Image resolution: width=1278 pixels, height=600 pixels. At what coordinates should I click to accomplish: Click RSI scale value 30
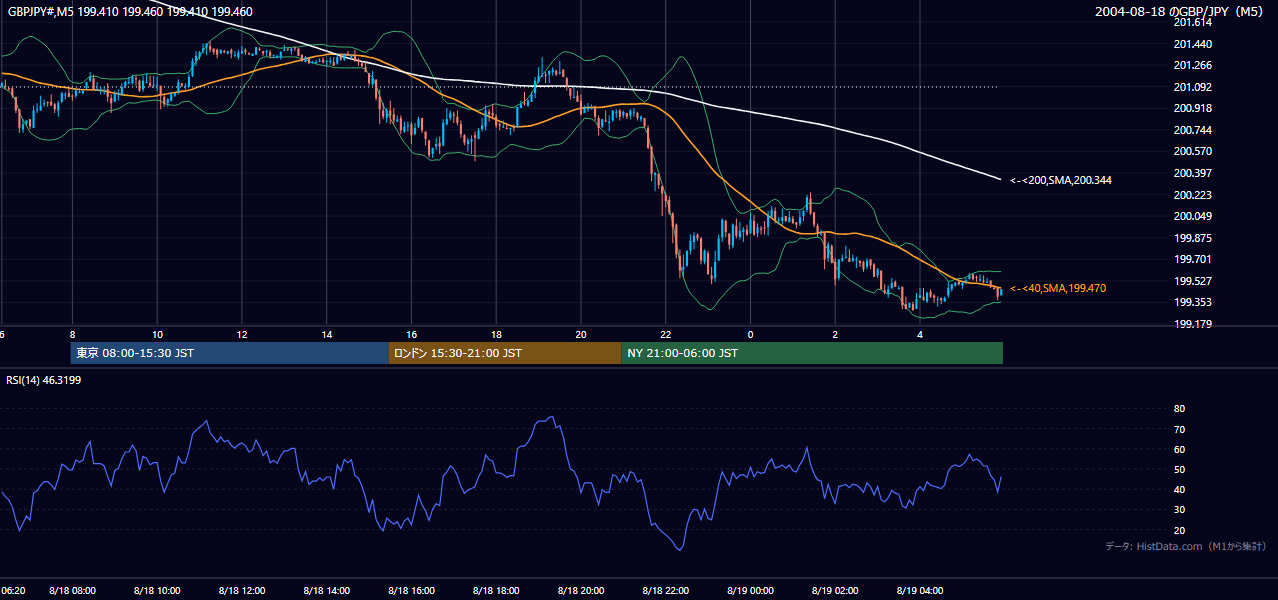coord(1179,510)
